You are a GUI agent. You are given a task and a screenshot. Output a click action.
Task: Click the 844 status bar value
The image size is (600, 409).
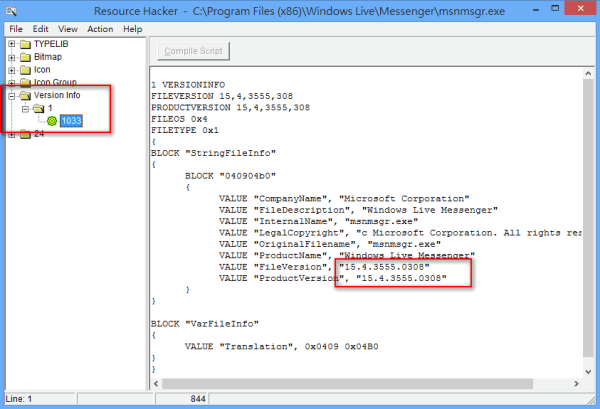coord(198,399)
